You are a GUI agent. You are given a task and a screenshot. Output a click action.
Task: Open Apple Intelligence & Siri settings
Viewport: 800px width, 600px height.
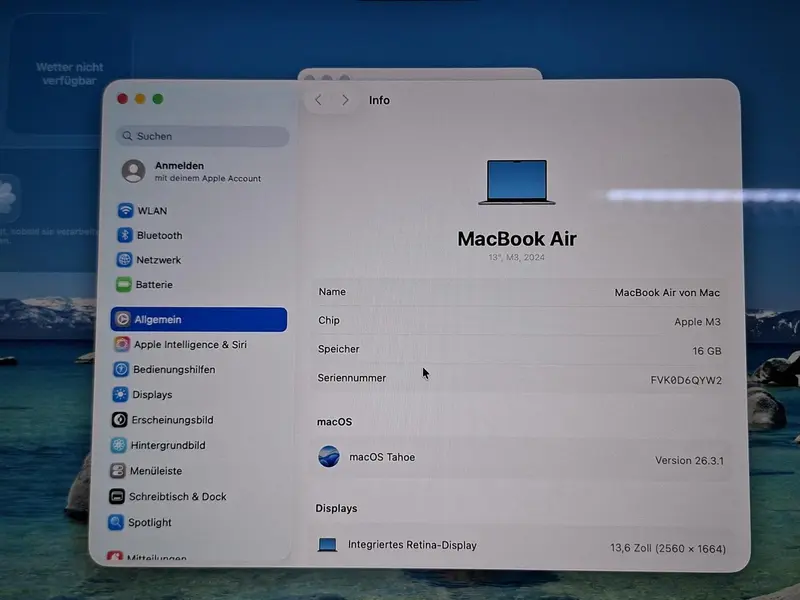[x=198, y=344]
